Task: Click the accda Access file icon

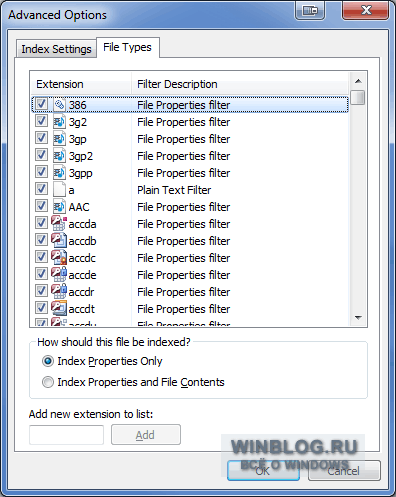Action: tap(59, 223)
